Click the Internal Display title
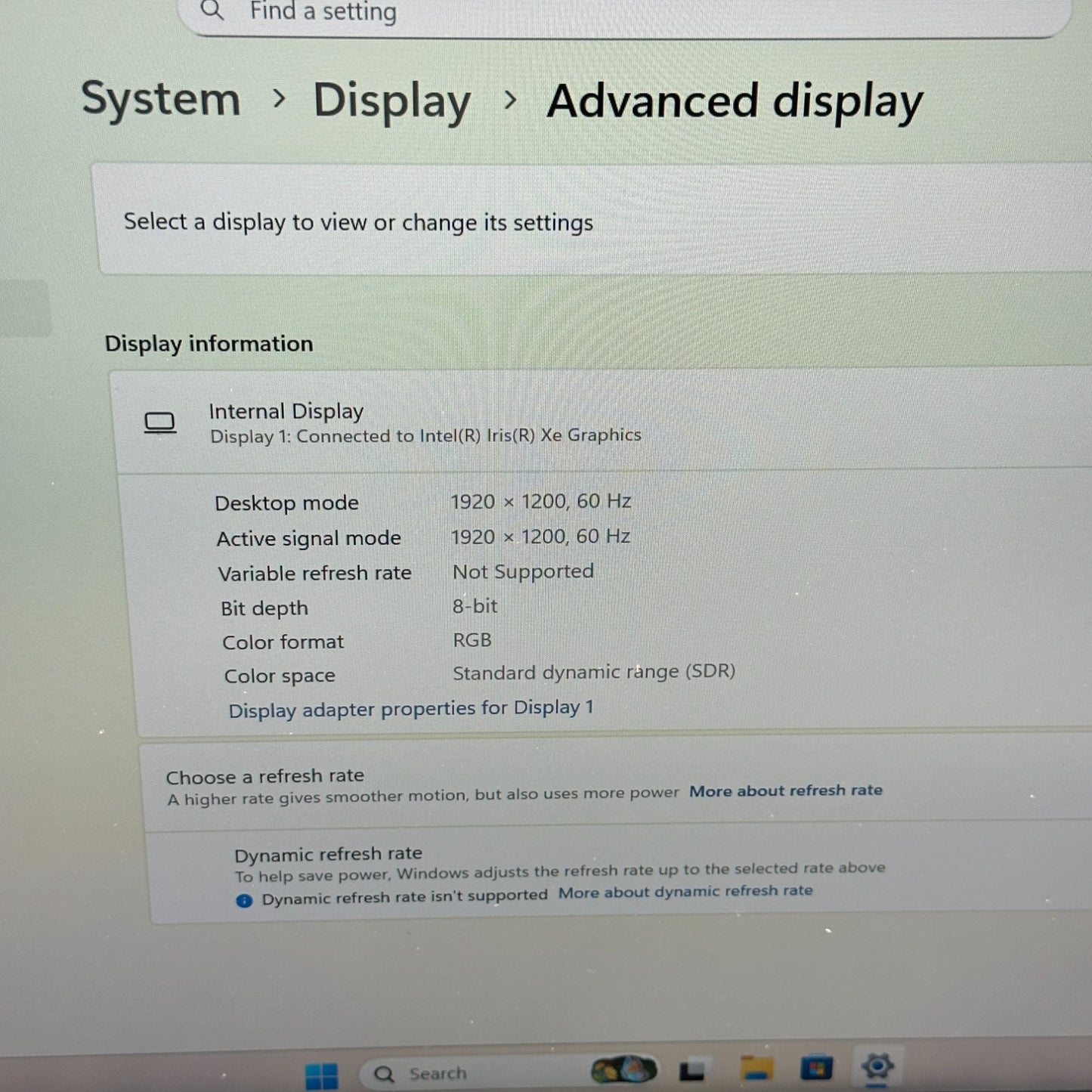The width and height of the screenshot is (1092, 1092). [286, 411]
